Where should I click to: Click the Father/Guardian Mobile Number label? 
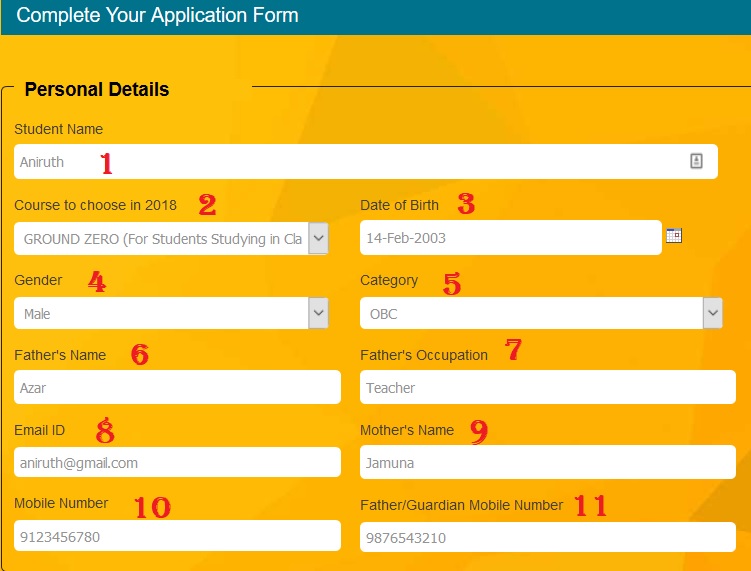(x=461, y=505)
